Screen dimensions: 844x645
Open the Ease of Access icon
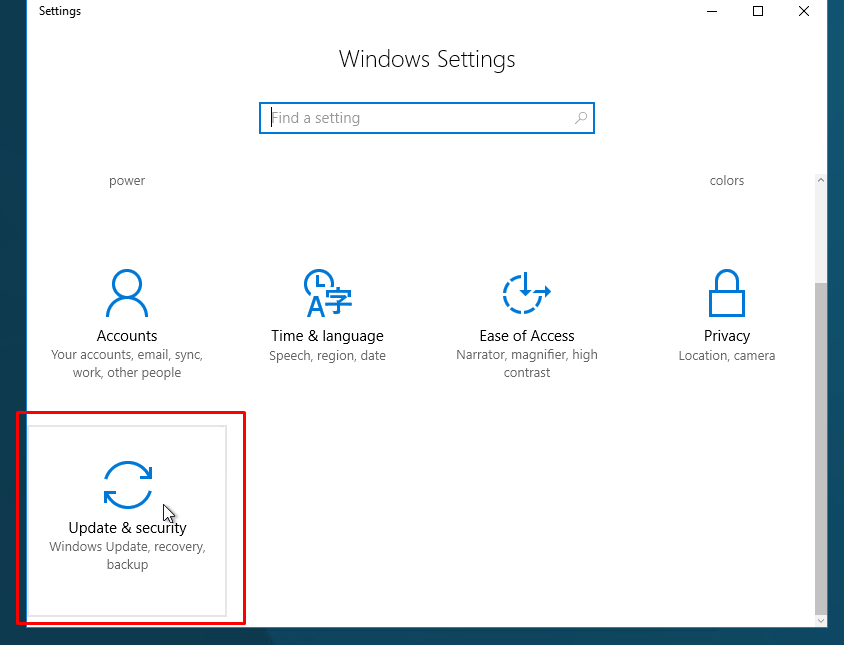pyautogui.click(x=526, y=293)
